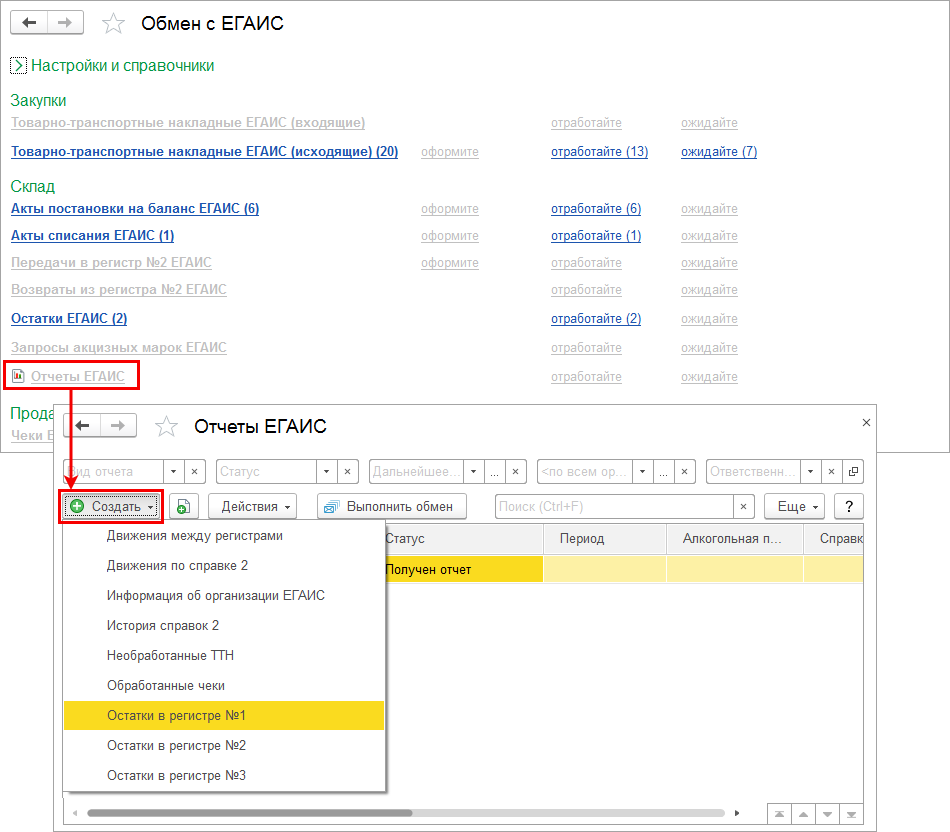Close the Отчеты ЕГАИС window
950x832 pixels.
click(866, 422)
